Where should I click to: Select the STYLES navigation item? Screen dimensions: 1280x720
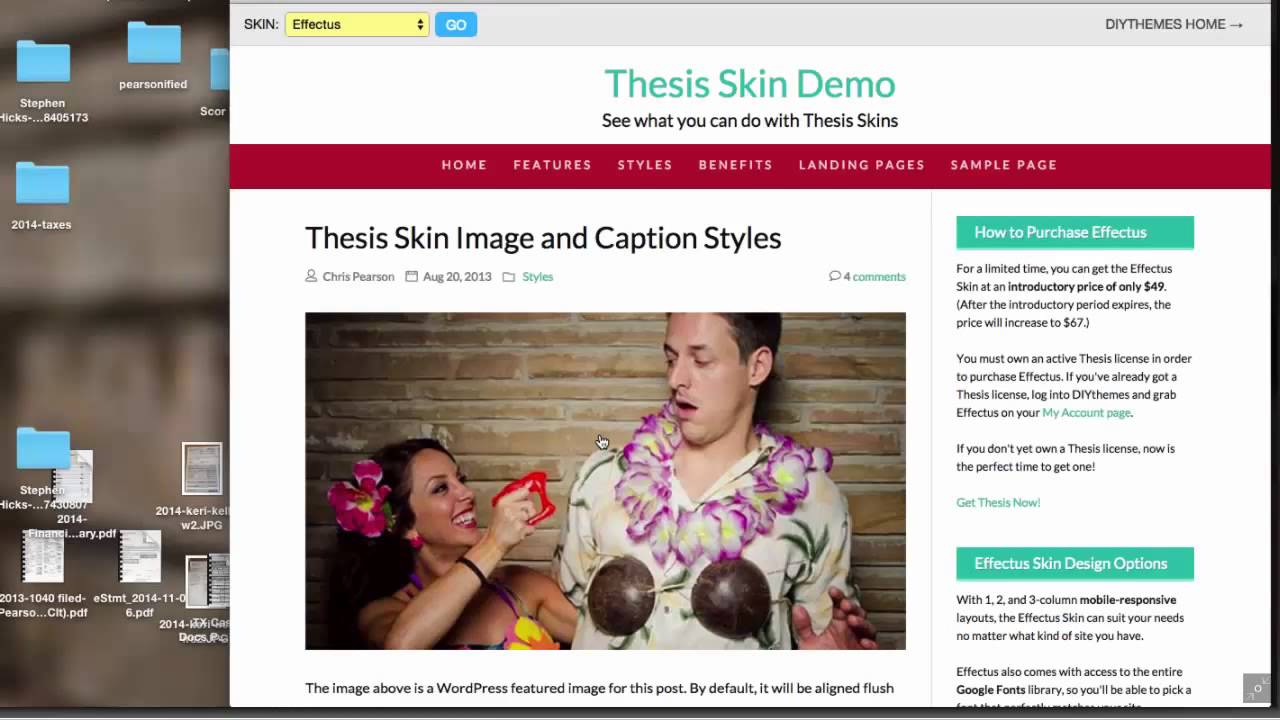coord(645,165)
